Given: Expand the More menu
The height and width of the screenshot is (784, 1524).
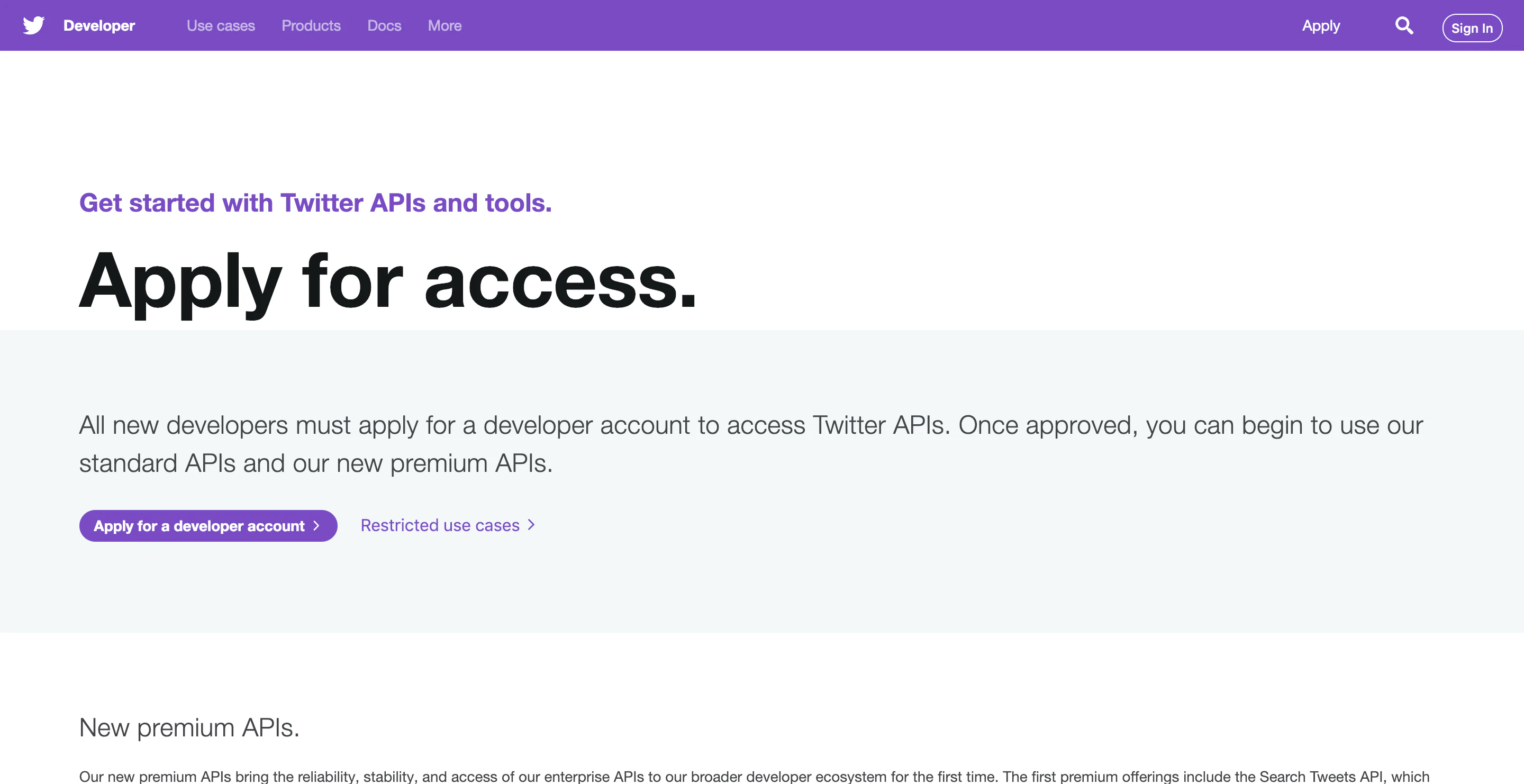Looking at the screenshot, I should pyautogui.click(x=444, y=25).
